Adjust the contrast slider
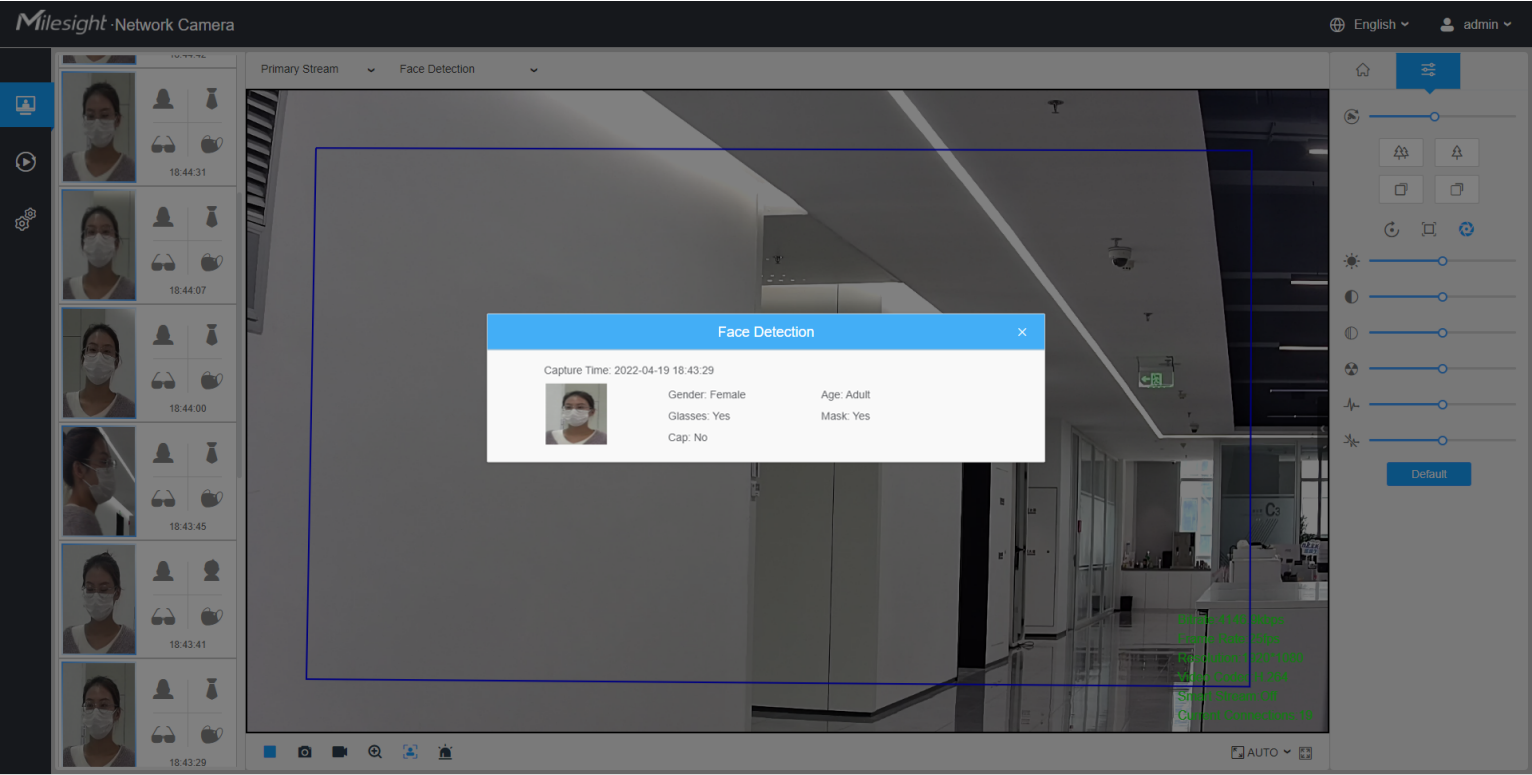The height and width of the screenshot is (775, 1532). [1442, 297]
